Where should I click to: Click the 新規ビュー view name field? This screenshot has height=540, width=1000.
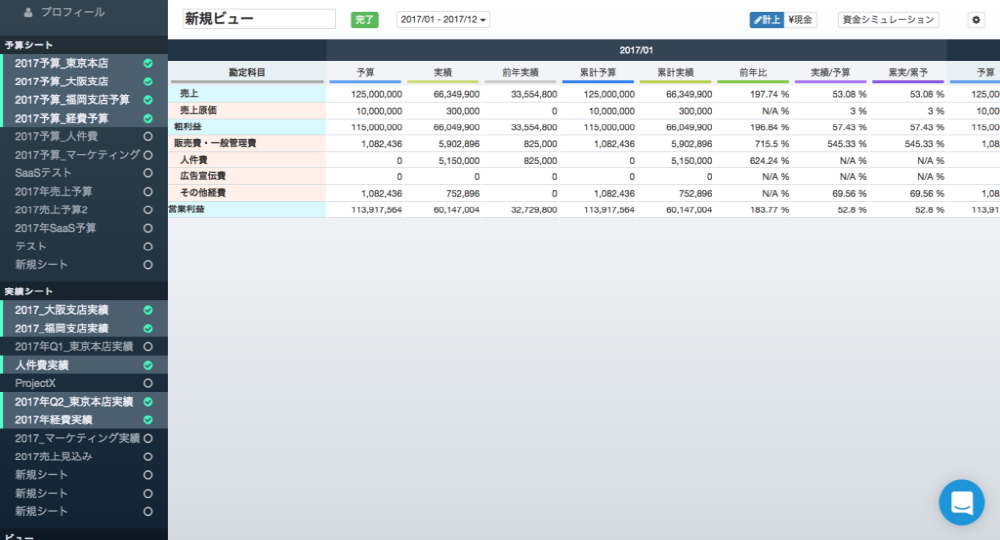coord(259,19)
